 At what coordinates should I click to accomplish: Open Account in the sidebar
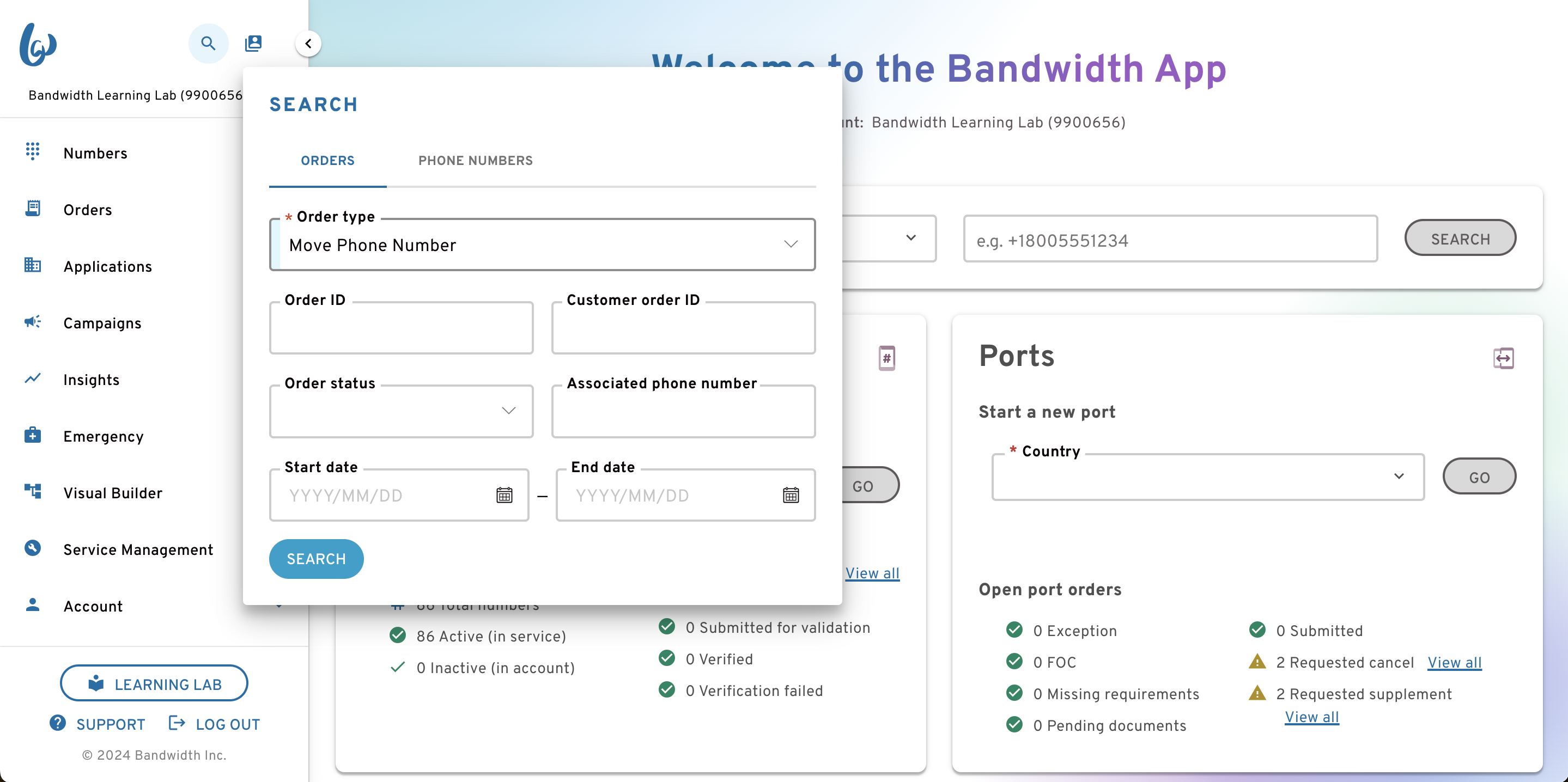pos(93,606)
